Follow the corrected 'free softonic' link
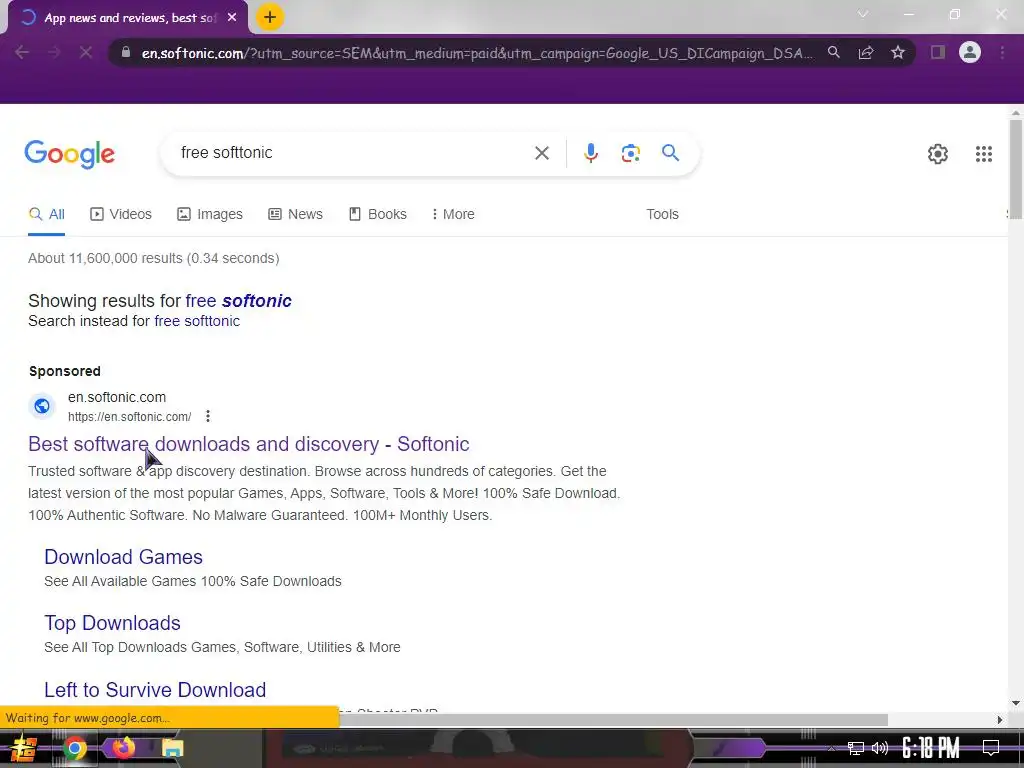This screenshot has height=768, width=1024. 238,300
